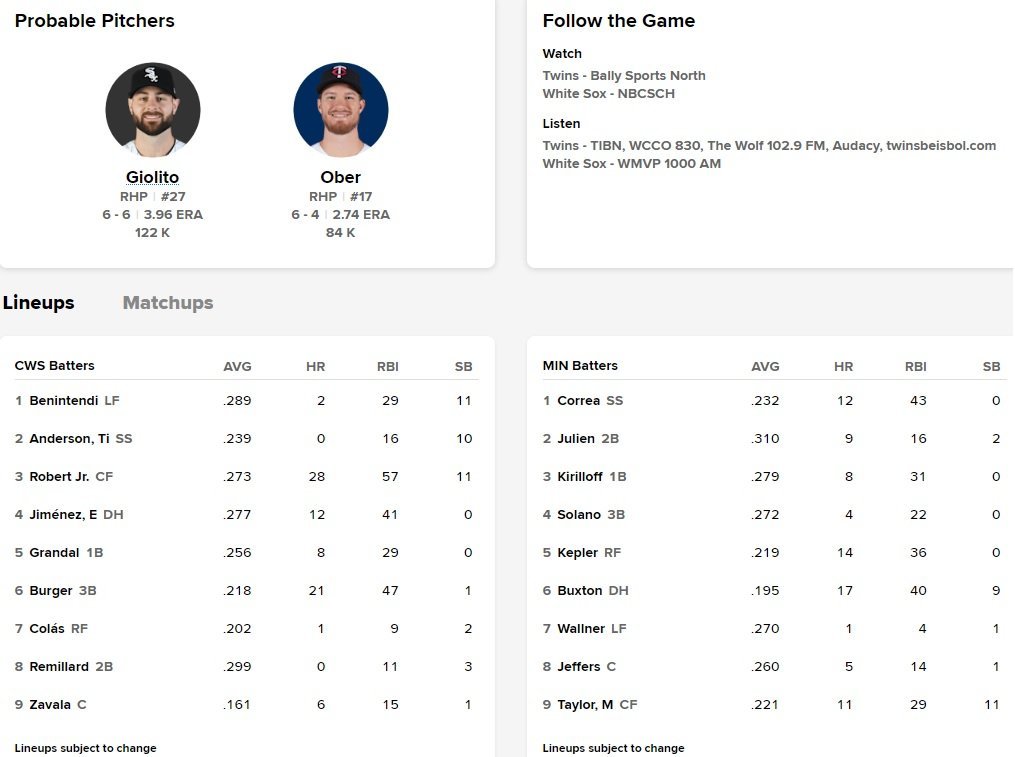Viewport: 1015px width, 757px height.
Task: Open Zavala's player page
Action: (x=50, y=705)
